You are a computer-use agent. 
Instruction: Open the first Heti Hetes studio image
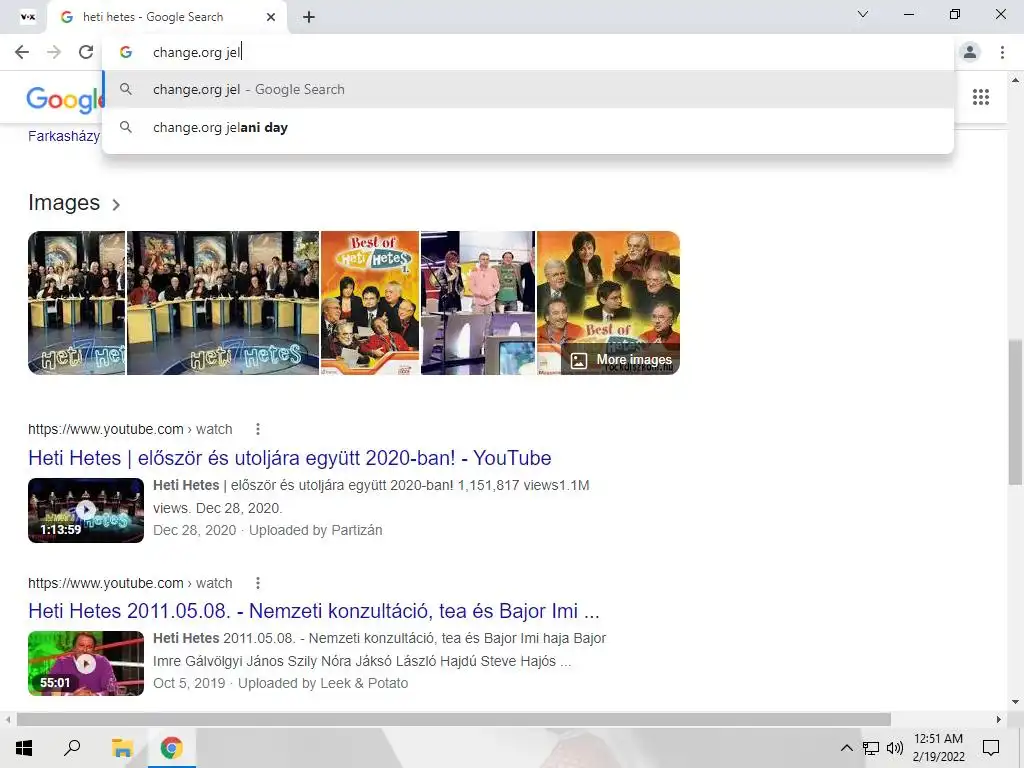point(76,302)
